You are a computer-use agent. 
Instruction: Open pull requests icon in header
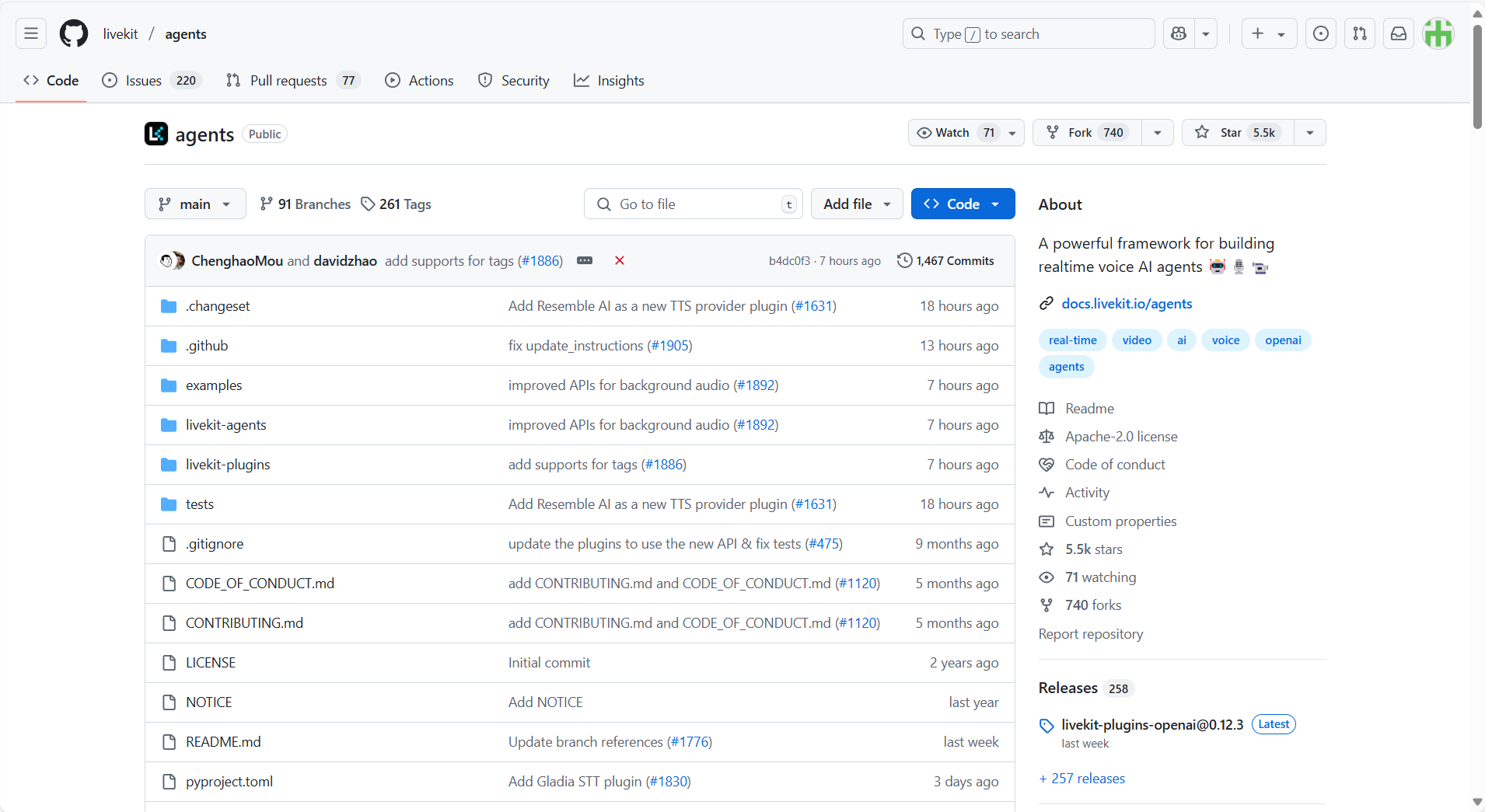pos(1360,33)
